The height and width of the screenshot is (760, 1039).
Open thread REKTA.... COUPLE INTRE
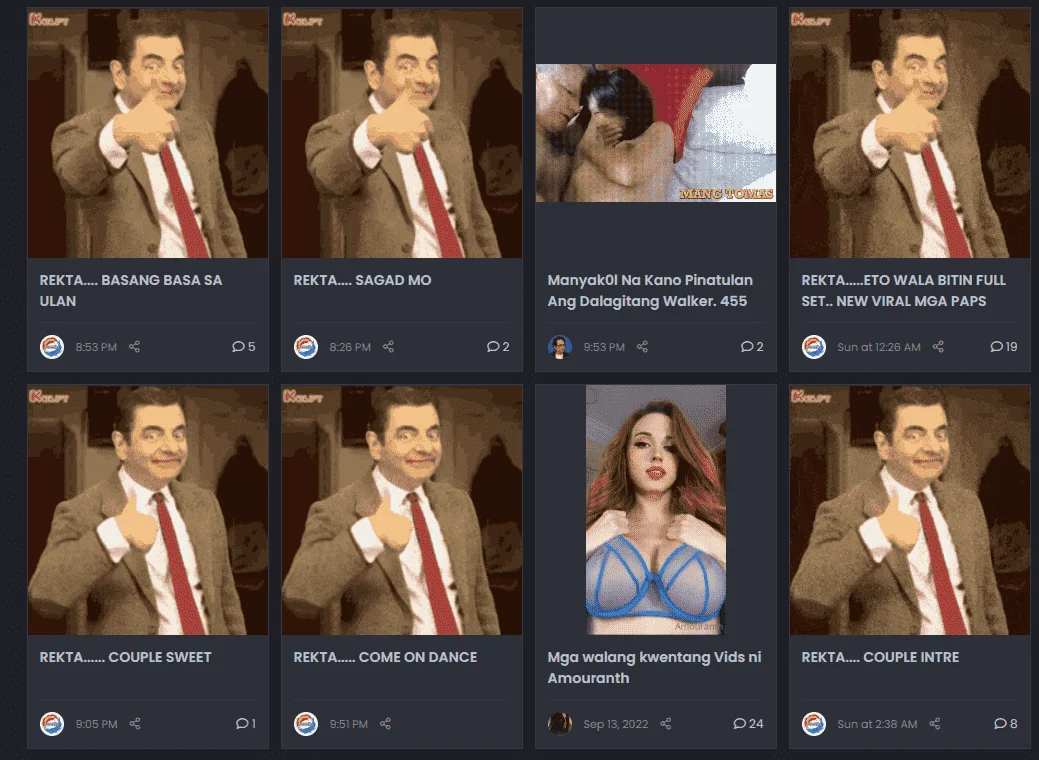pyautogui.click(x=880, y=657)
